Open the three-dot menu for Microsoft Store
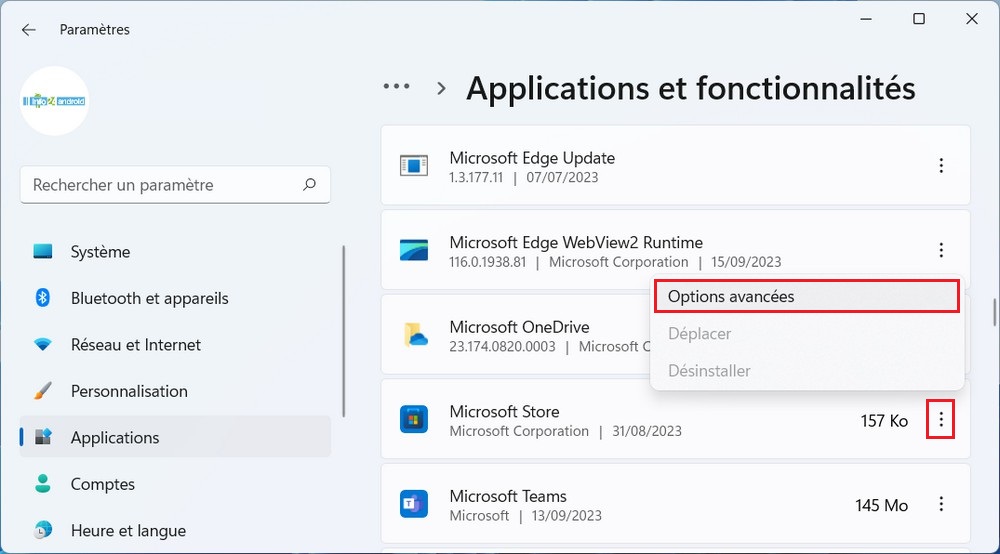 (941, 419)
